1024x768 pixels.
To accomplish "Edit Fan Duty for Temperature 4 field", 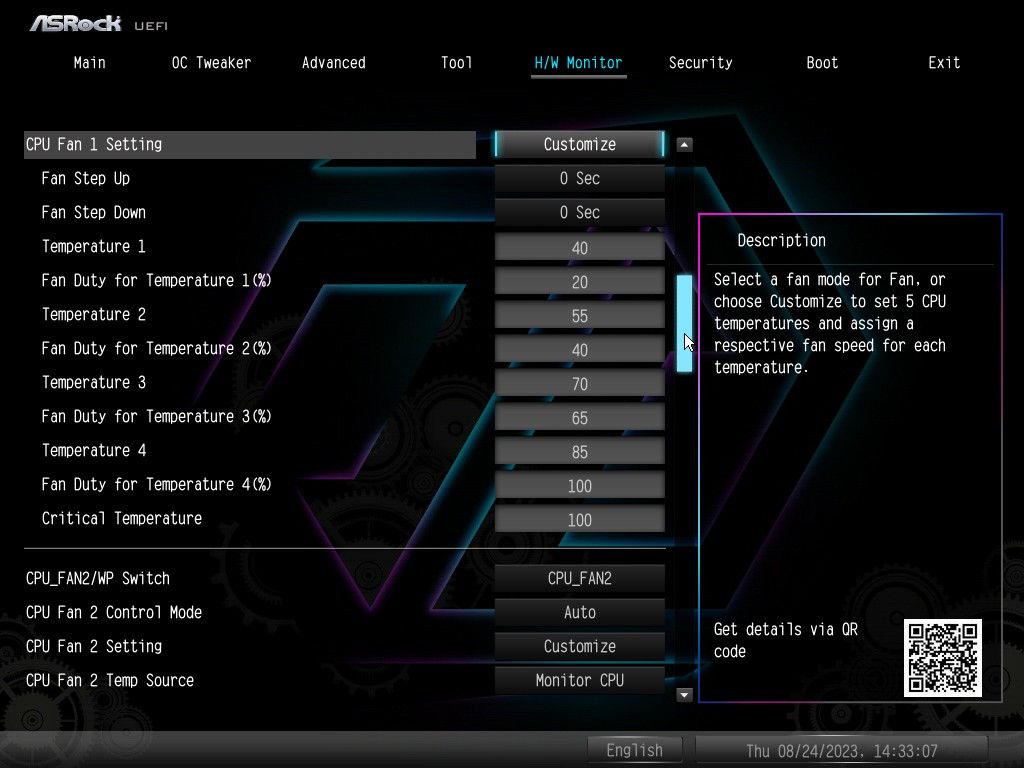I will (580, 485).
